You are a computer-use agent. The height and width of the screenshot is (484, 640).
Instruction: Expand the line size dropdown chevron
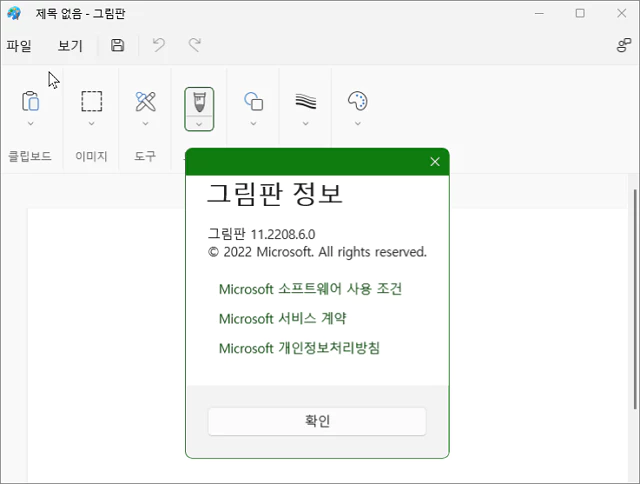(306, 123)
